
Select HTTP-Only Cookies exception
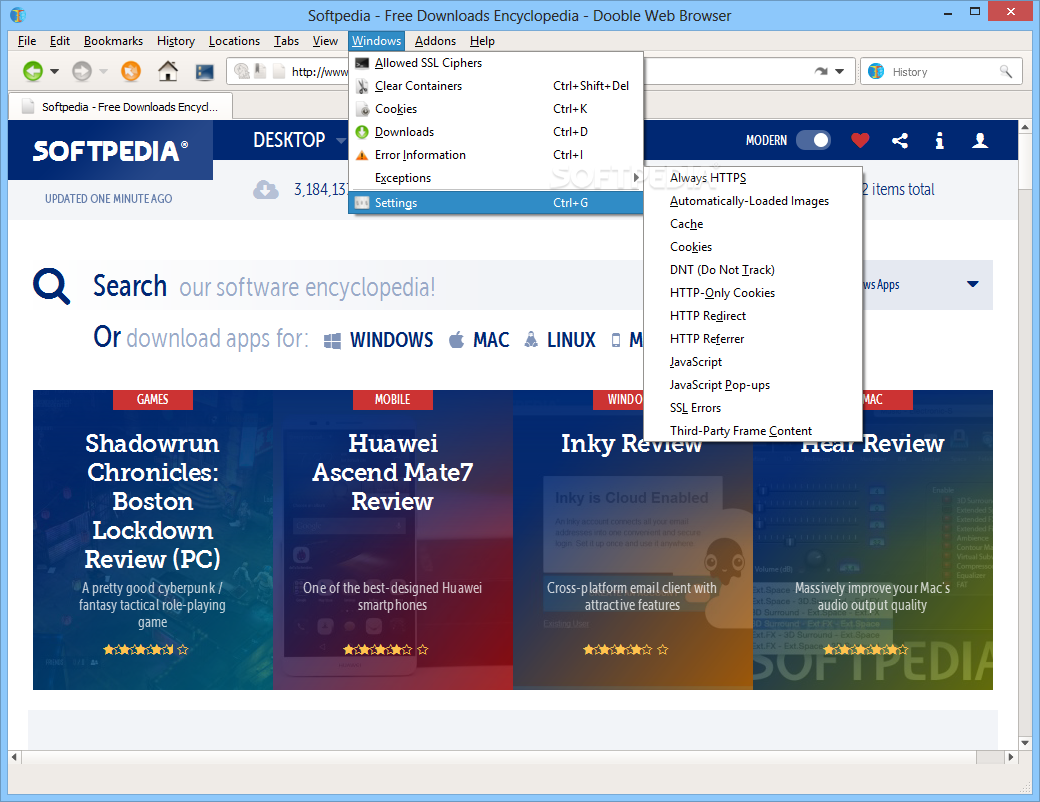(x=753, y=293)
